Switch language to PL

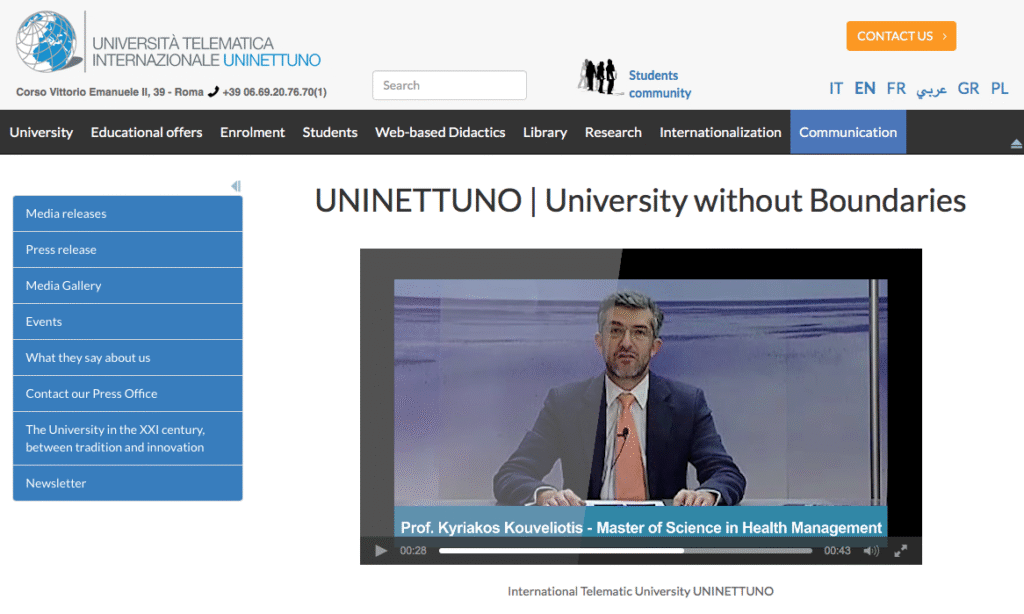[999, 88]
